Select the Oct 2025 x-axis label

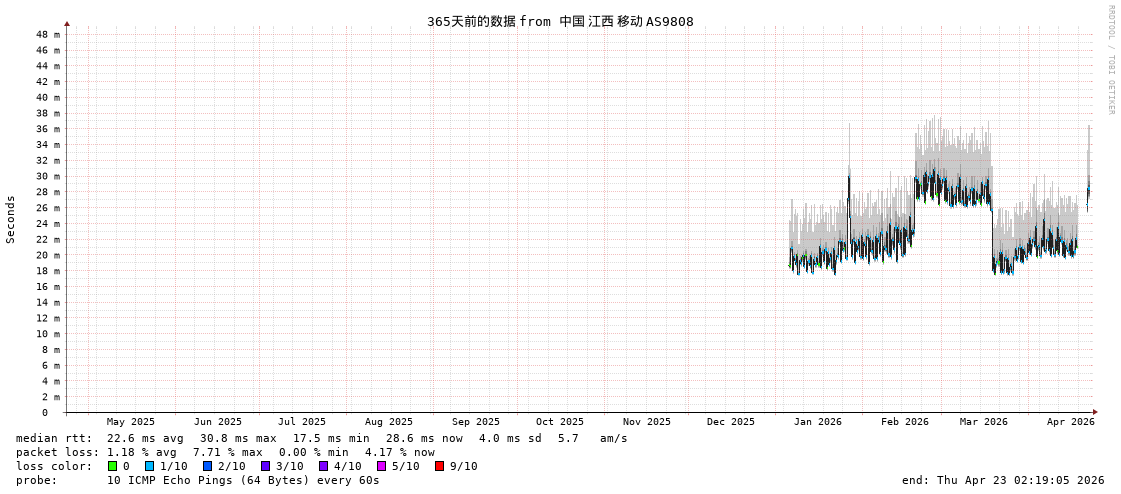(x=559, y=422)
